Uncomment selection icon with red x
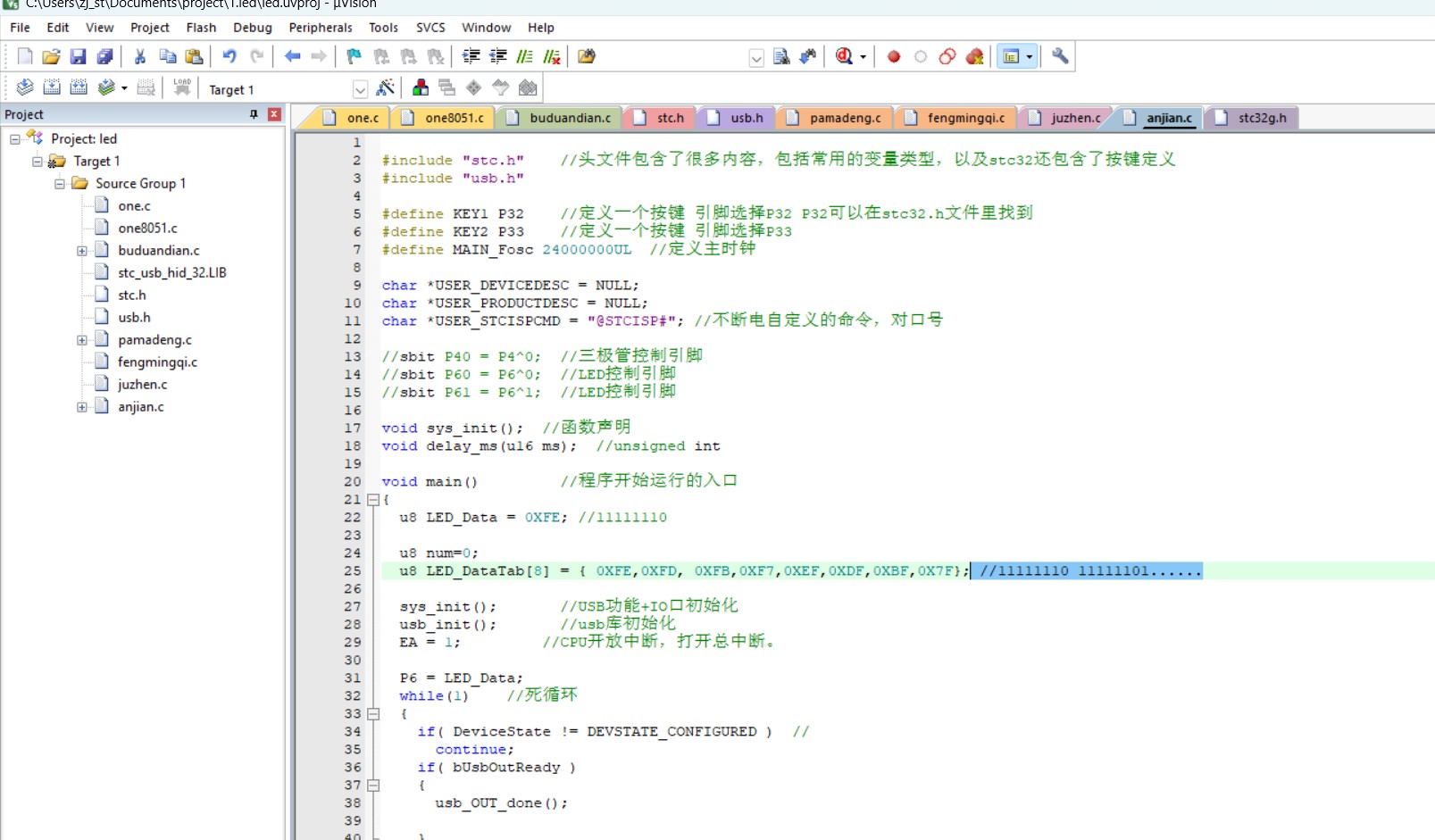The width and height of the screenshot is (1435, 840). click(x=552, y=56)
